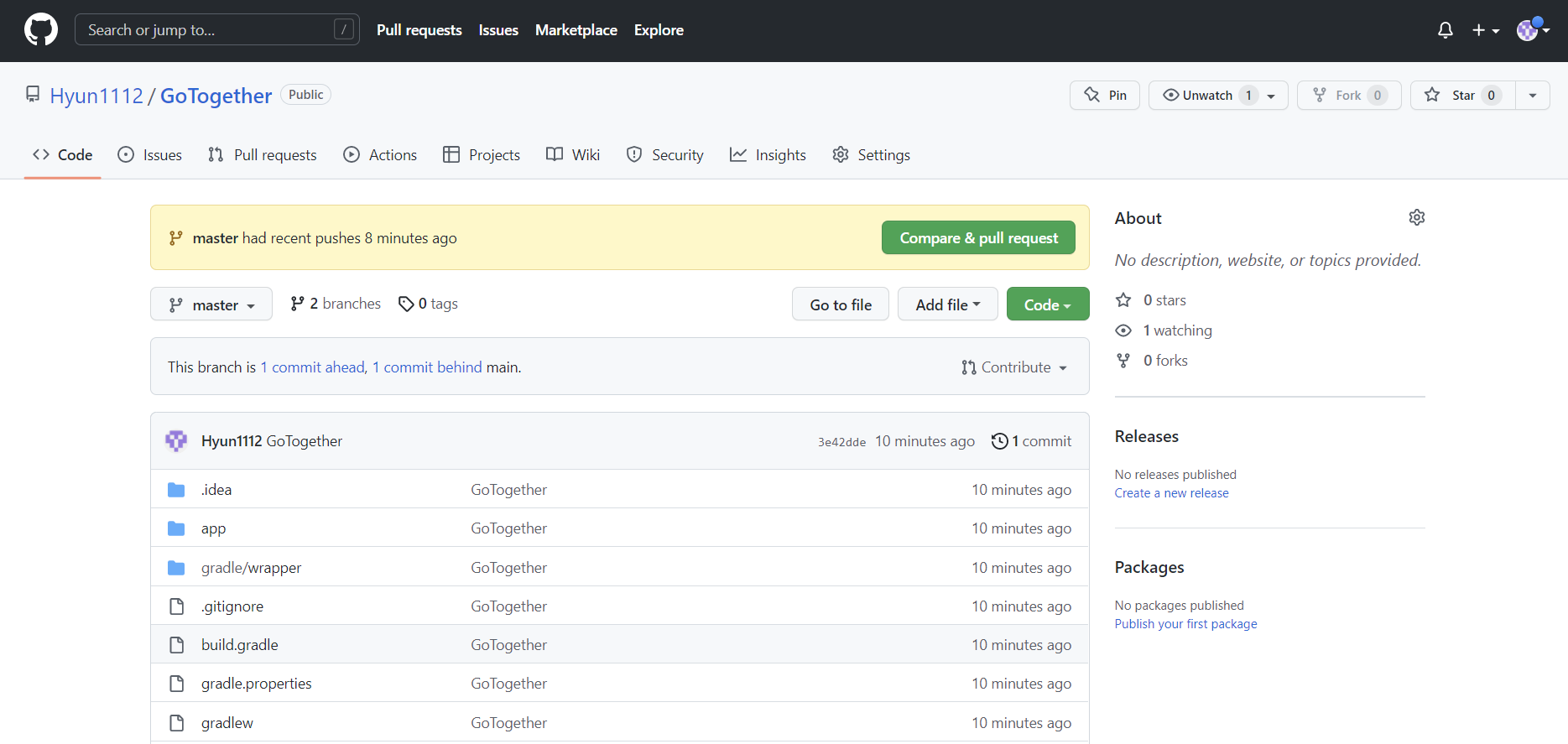Open the GitHub home logo

[x=41, y=30]
